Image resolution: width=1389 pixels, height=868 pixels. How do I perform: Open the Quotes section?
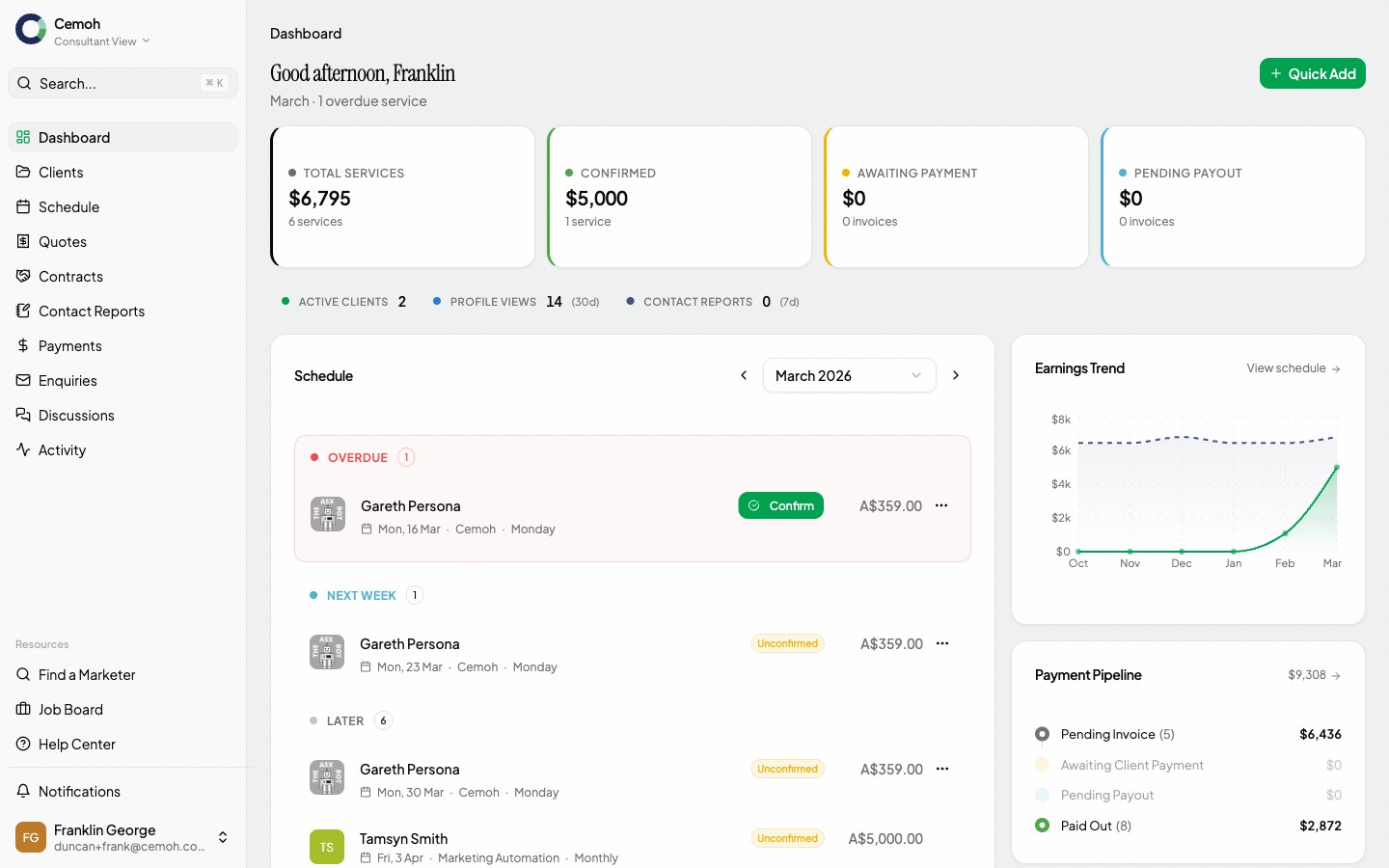coord(61,241)
